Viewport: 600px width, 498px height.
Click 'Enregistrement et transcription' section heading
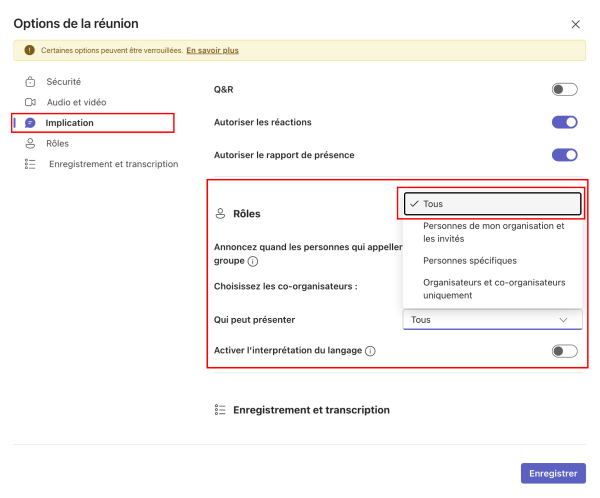pyautogui.click(x=311, y=410)
